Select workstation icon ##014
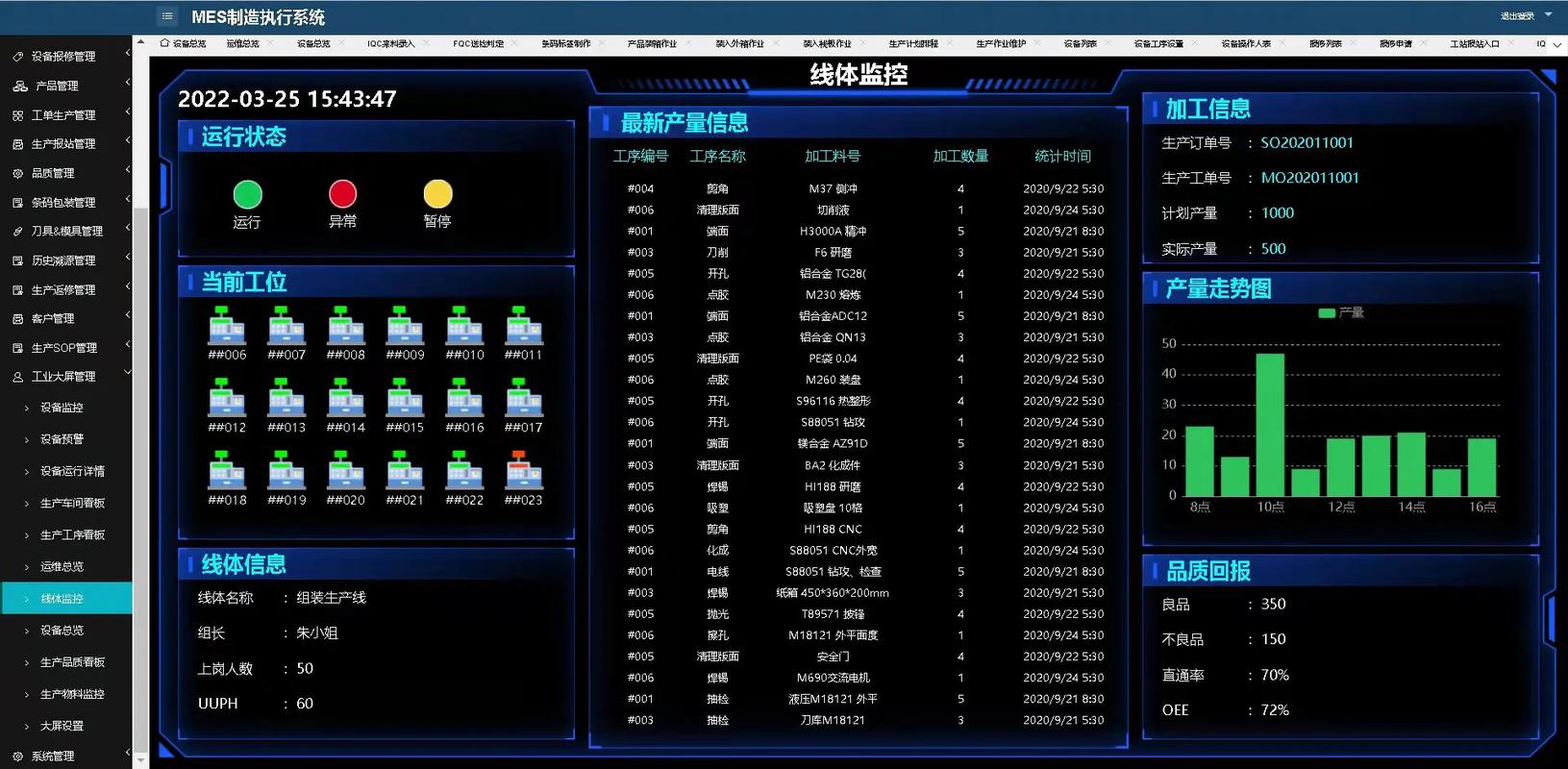This screenshot has width=1568, height=769. 346,398
